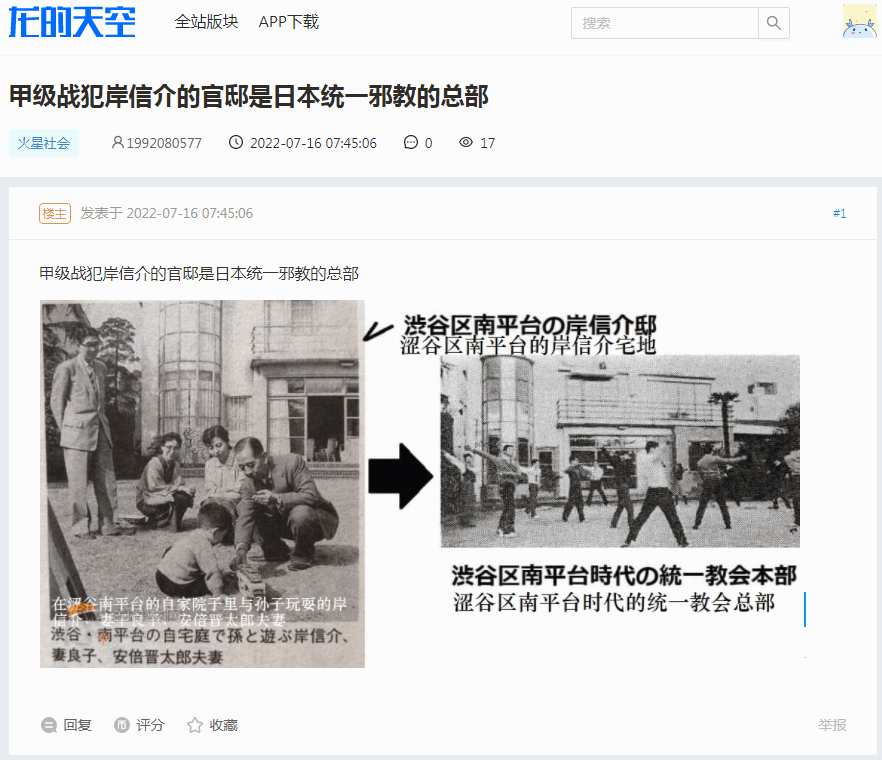
Task: Click the reply bubble icon beside 回复
Action: (49, 725)
